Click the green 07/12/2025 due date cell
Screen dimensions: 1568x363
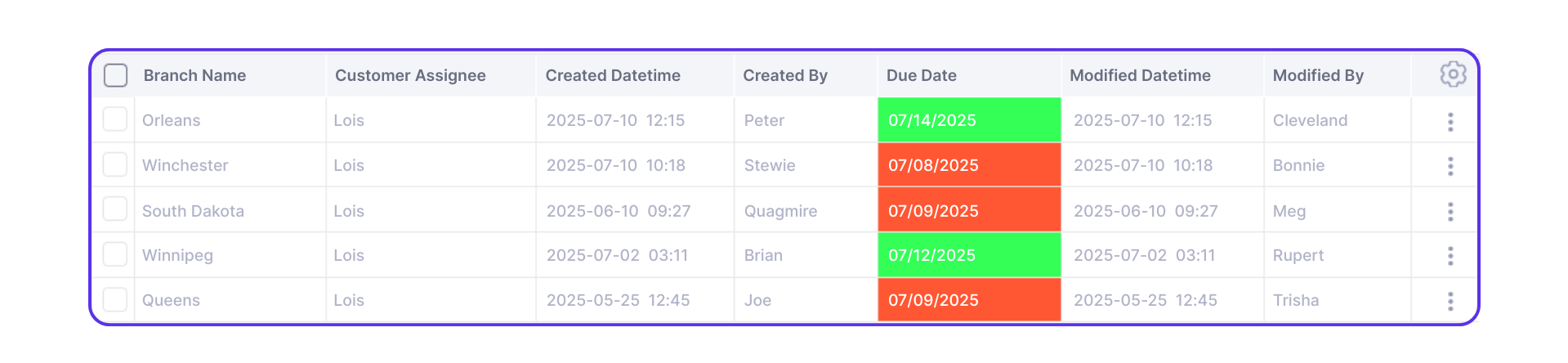pyautogui.click(x=968, y=255)
